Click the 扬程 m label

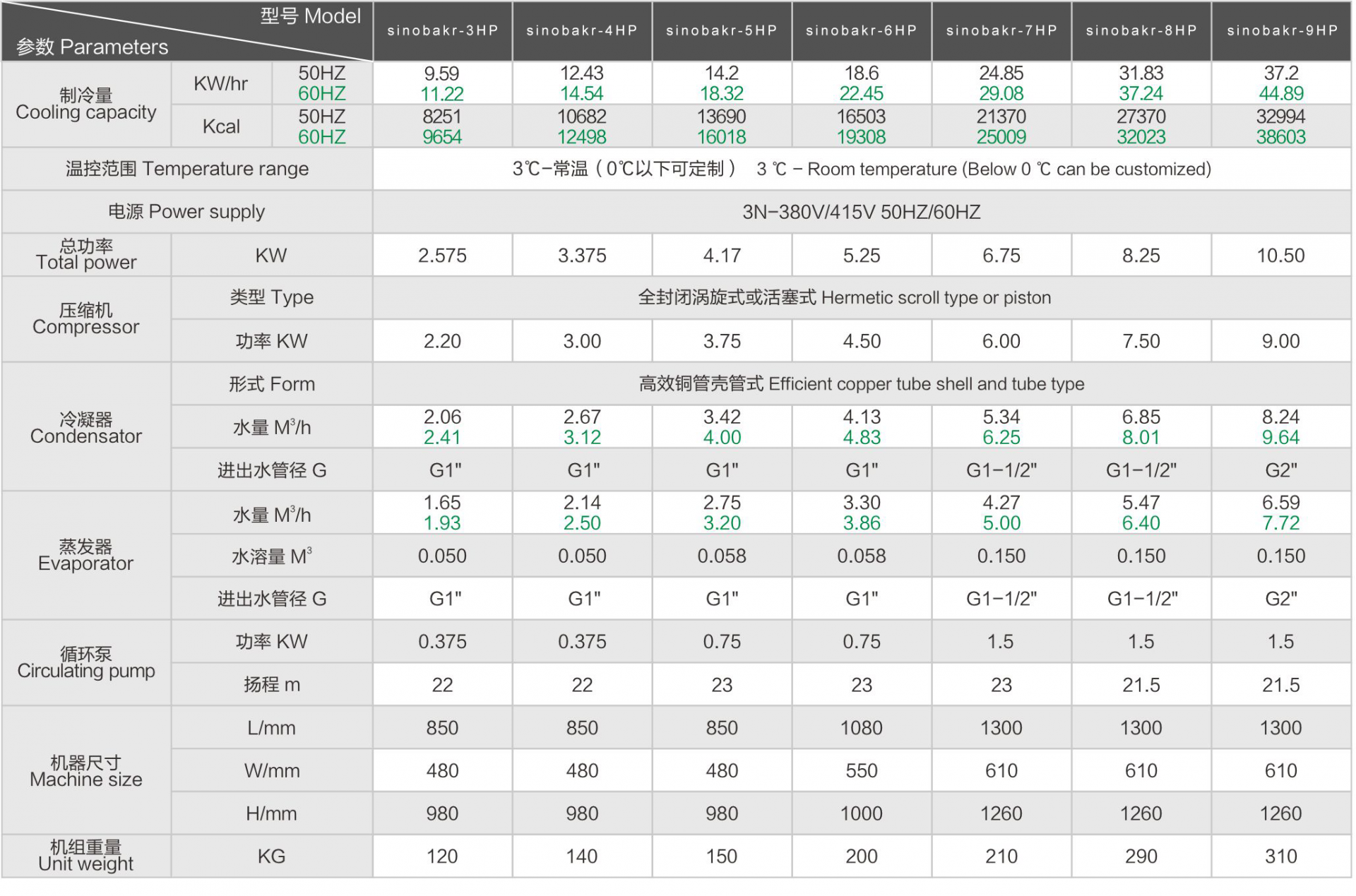point(272,685)
